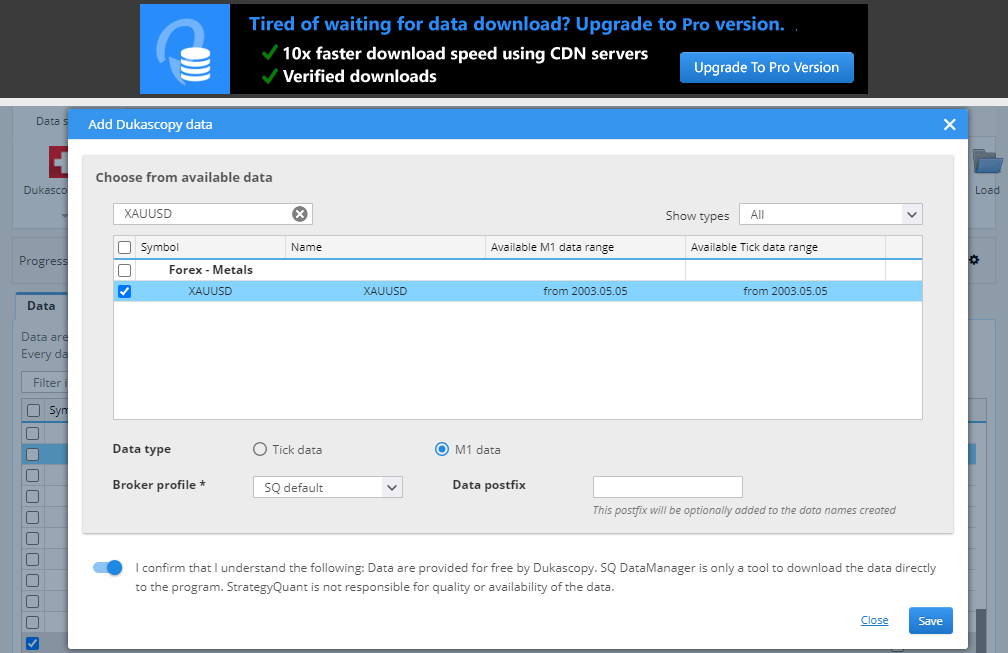Viewport: 1008px width, 653px height.
Task: Toggle the select-all checkbox in the Symbol header
Action: 125,247
